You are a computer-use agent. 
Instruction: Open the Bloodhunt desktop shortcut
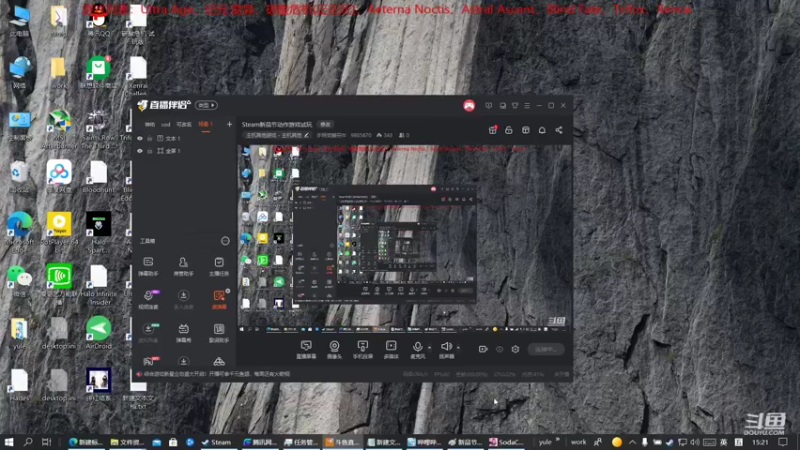pyautogui.click(x=98, y=177)
